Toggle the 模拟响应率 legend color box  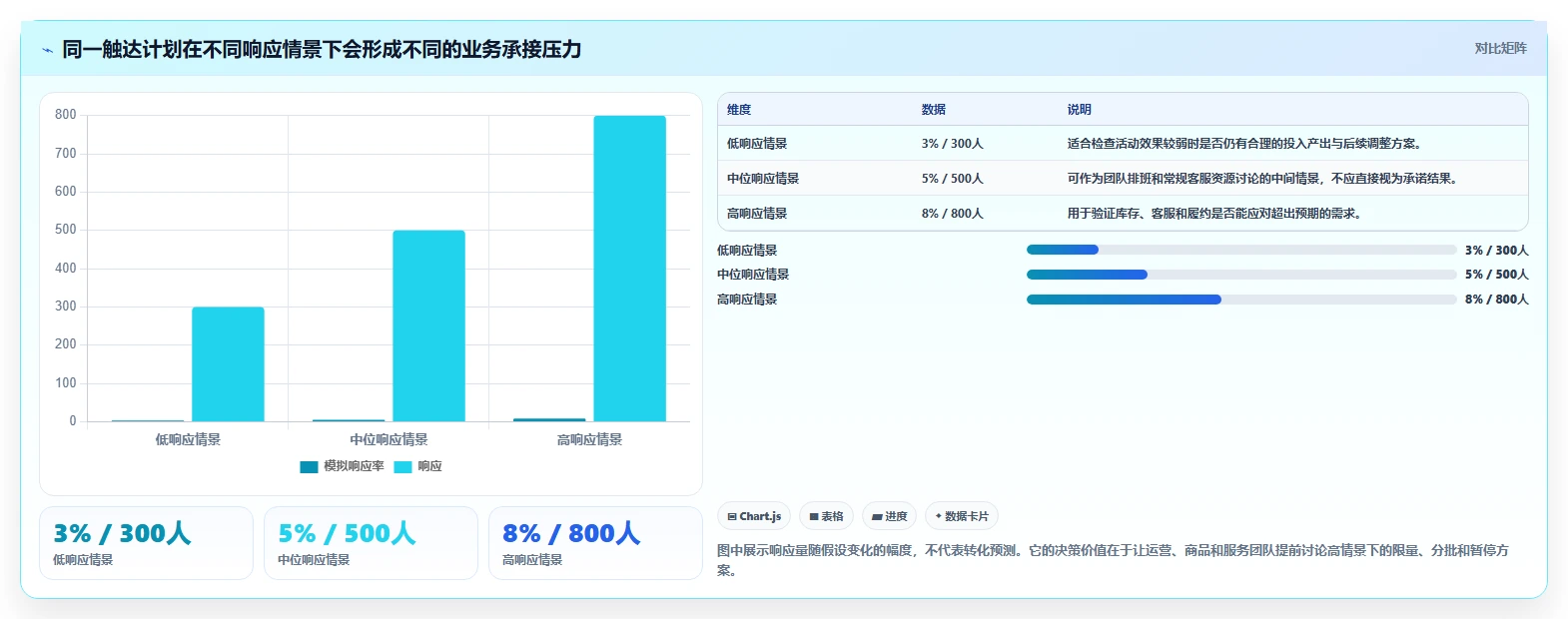(x=309, y=466)
